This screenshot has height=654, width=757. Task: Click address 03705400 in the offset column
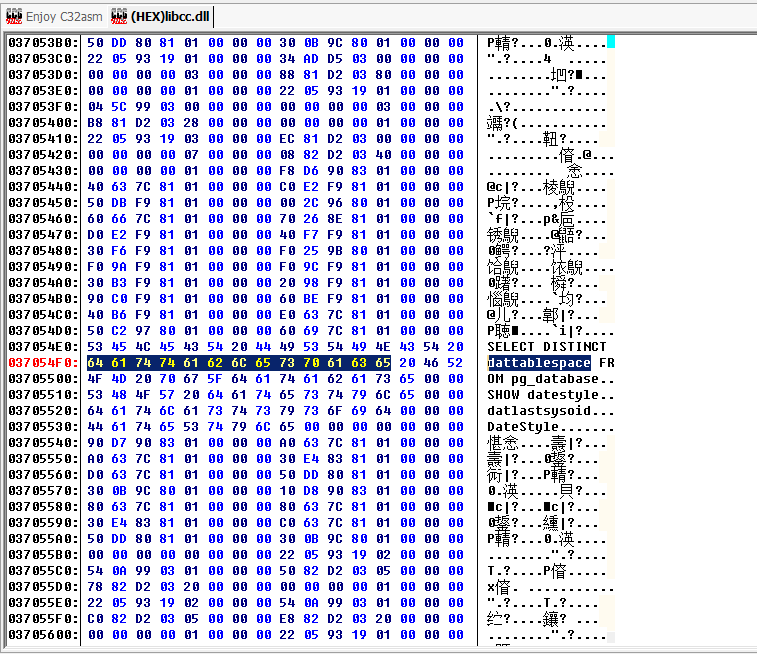(42, 122)
